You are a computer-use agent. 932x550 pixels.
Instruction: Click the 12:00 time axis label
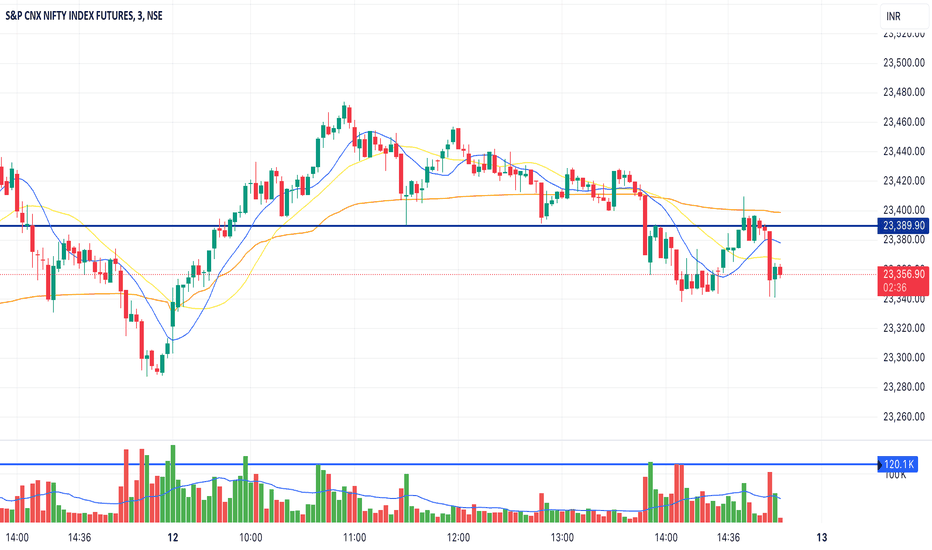(458, 538)
